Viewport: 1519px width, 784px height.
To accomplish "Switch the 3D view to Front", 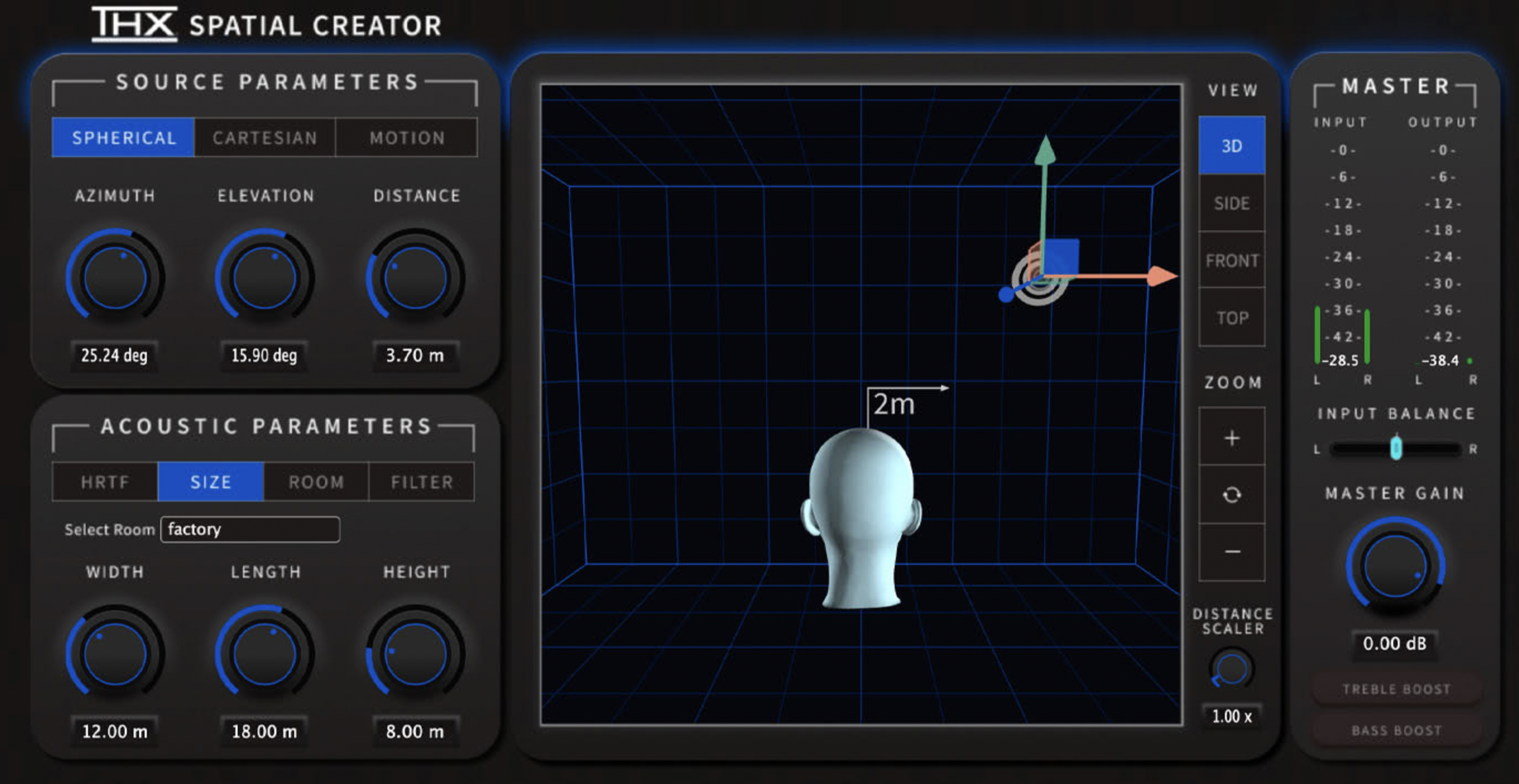I will click(1231, 260).
